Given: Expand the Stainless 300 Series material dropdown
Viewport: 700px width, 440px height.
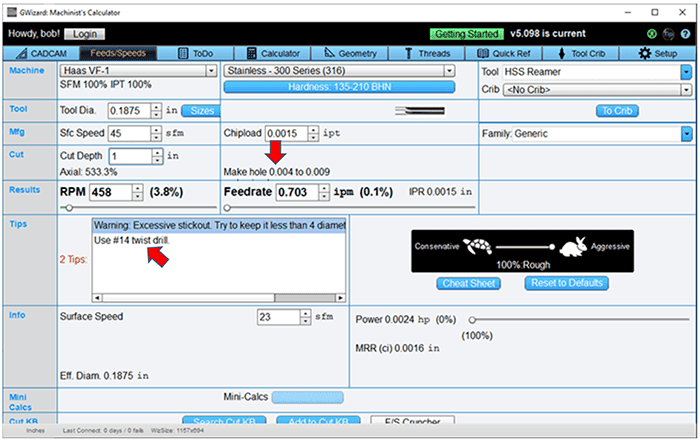Looking at the screenshot, I should 449,71.
